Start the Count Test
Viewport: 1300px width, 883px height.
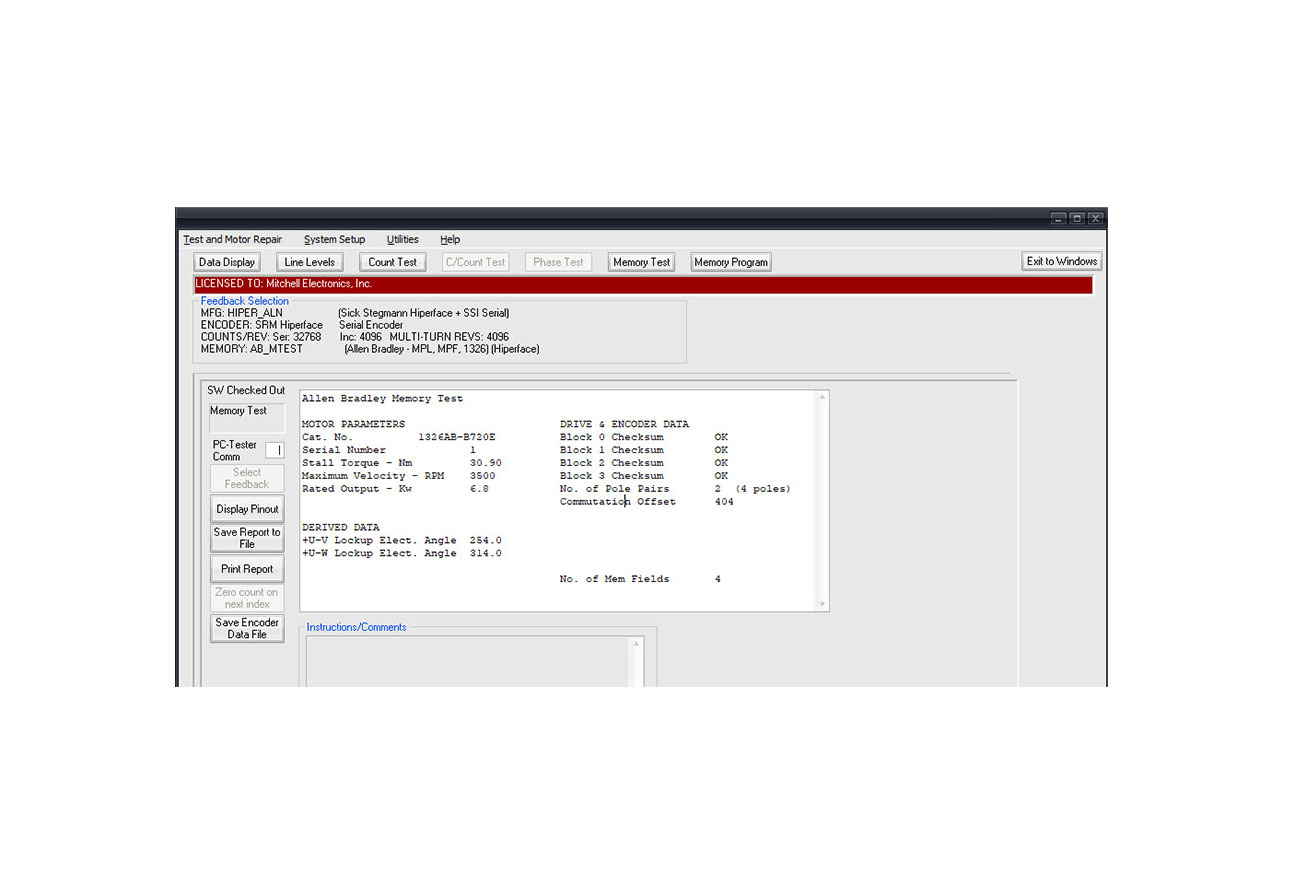pyautogui.click(x=392, y=262)
